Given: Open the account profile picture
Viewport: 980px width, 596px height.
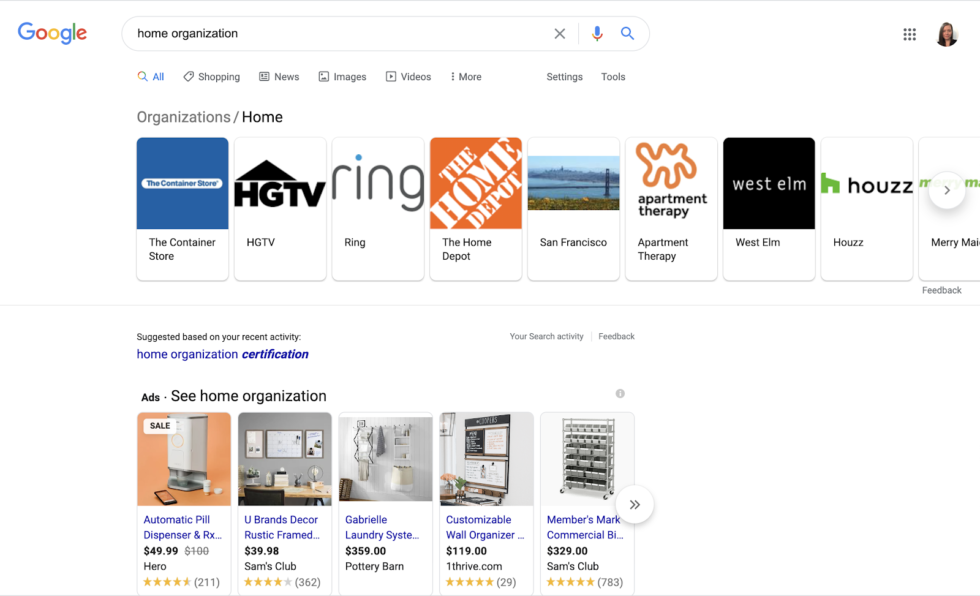Looking at the screenshot, I should click(947, 34).
